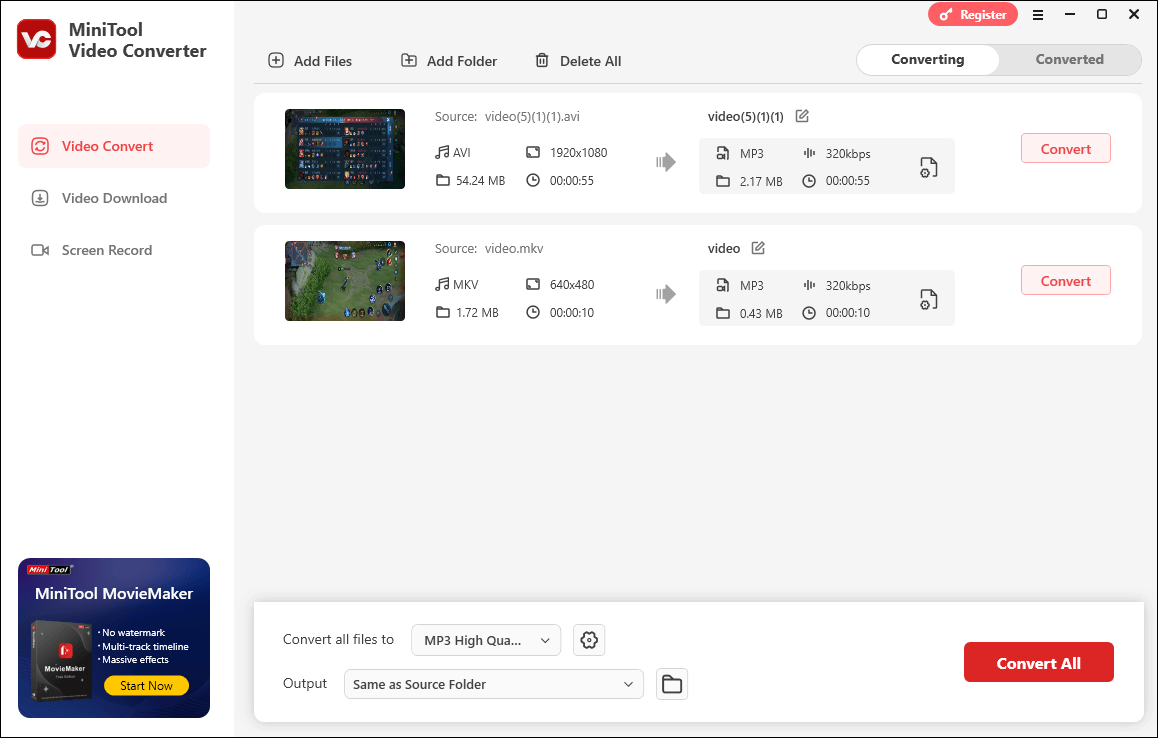Click the first row MP3 target icon
The image size is (1158, 738).
tap(723, 154)
